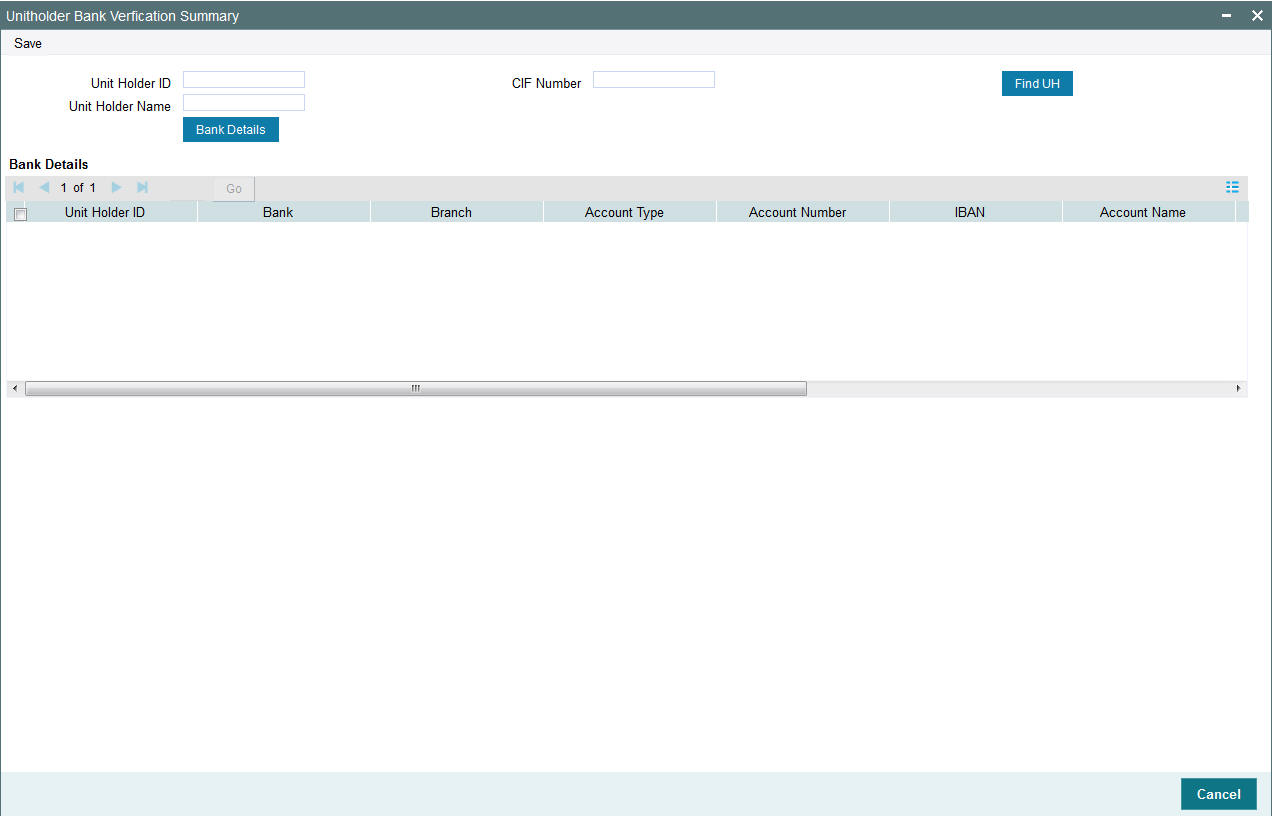This screenshot has height=816, width=1272.
Task: Click the horizontal scrollbar thumb
Action: point(416,388)
